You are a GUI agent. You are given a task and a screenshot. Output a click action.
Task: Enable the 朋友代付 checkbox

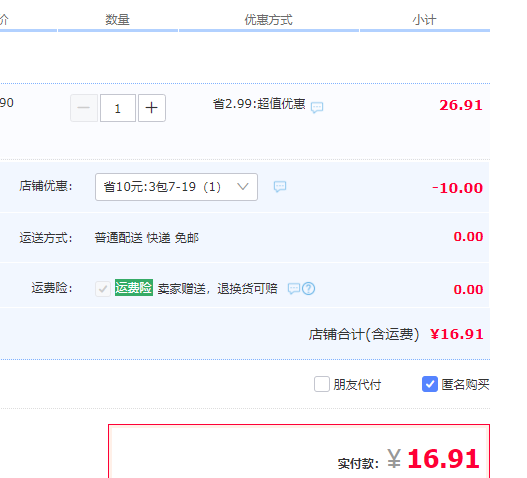pyautogui.click(x=322, y=384)
